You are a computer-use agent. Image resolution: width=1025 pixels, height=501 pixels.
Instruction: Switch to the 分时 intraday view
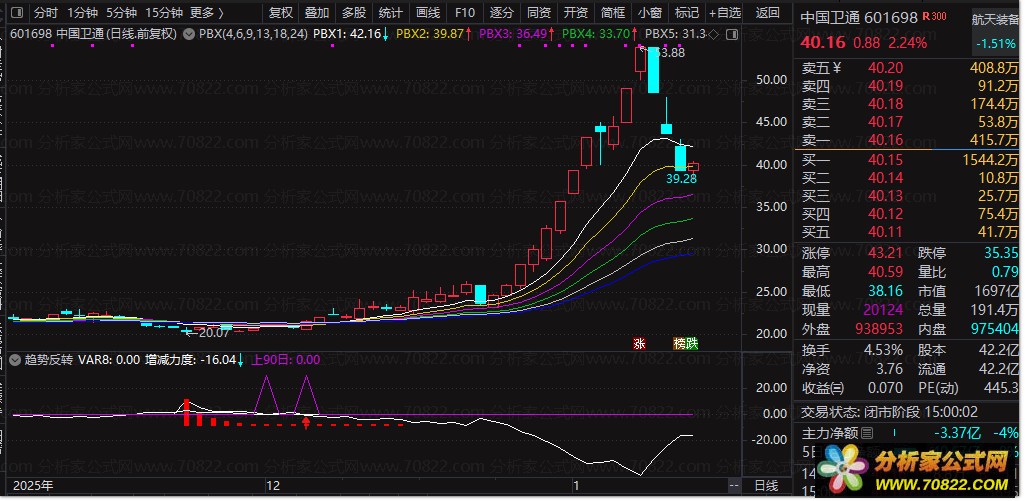tap(46, 12)
